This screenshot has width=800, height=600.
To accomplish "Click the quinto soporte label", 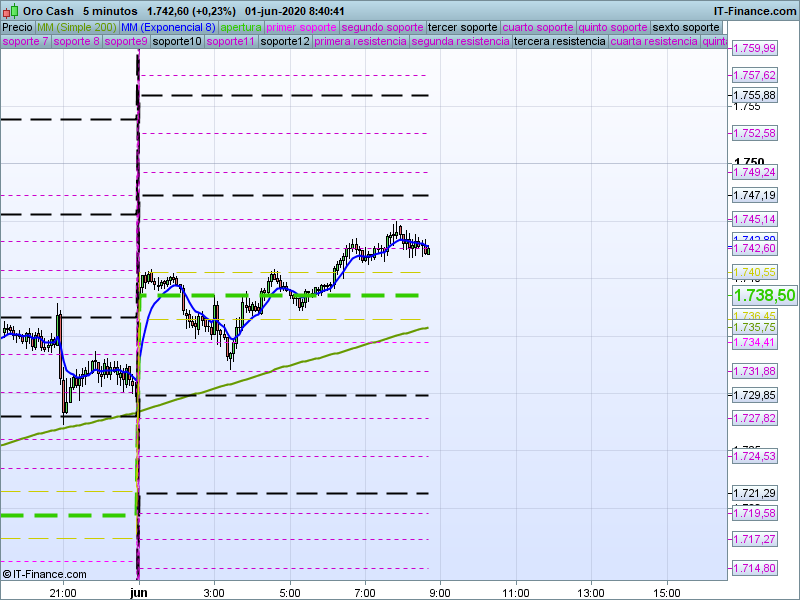I will click(613, 28).
